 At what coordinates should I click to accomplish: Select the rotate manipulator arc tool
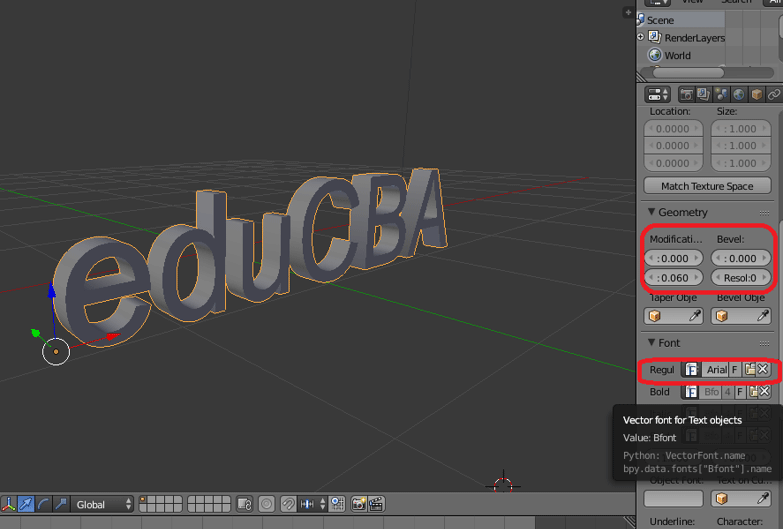pyautogui.click(x=43, y=505)
